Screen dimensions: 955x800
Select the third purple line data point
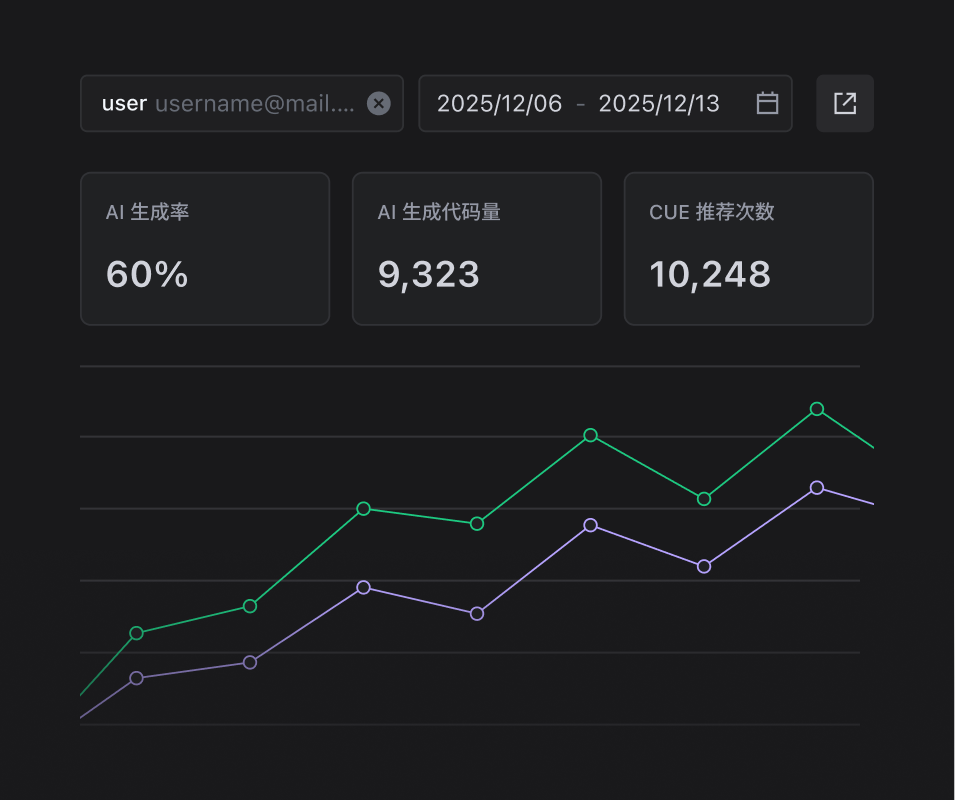[x=364, y=587]
